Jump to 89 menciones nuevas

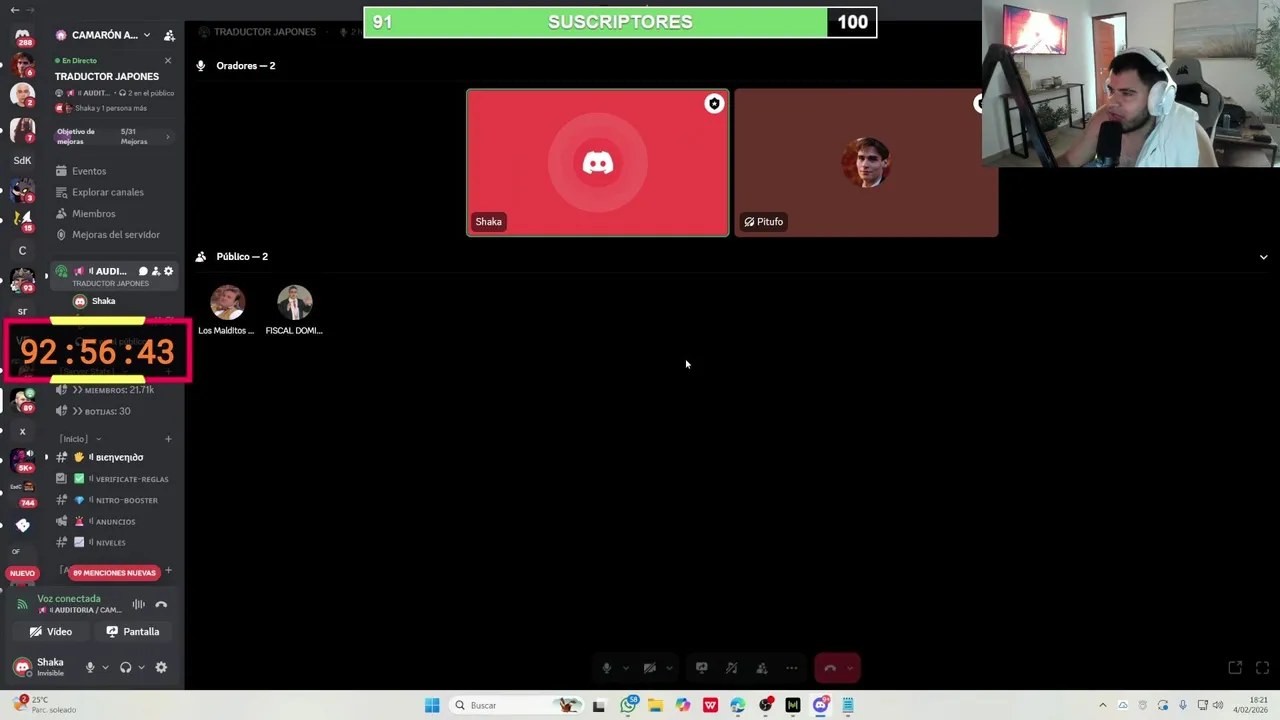point(114,573)
